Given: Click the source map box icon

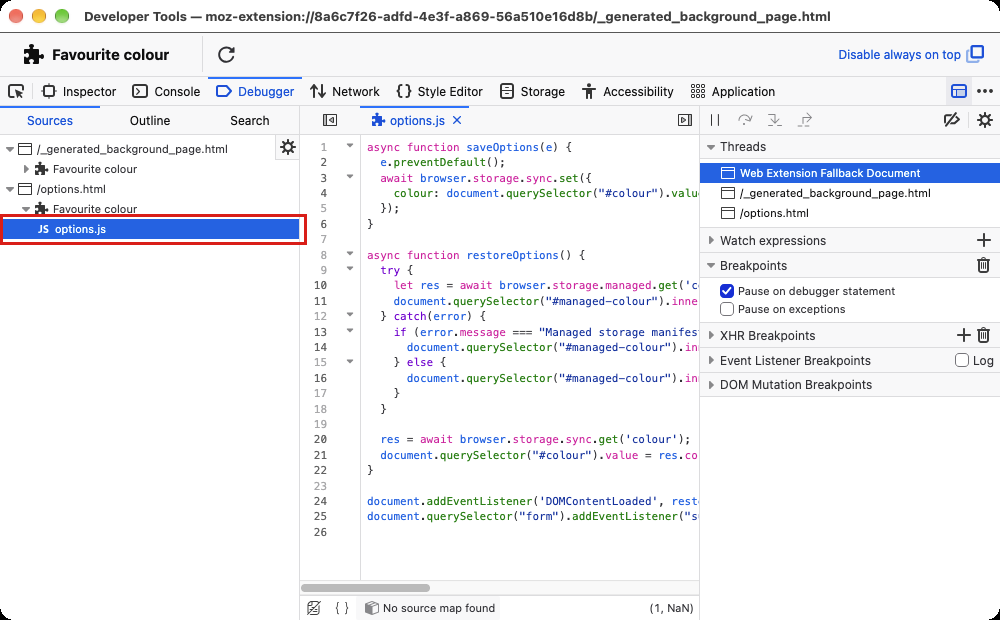Looking at the screenshot, I should tap(371, 608).
